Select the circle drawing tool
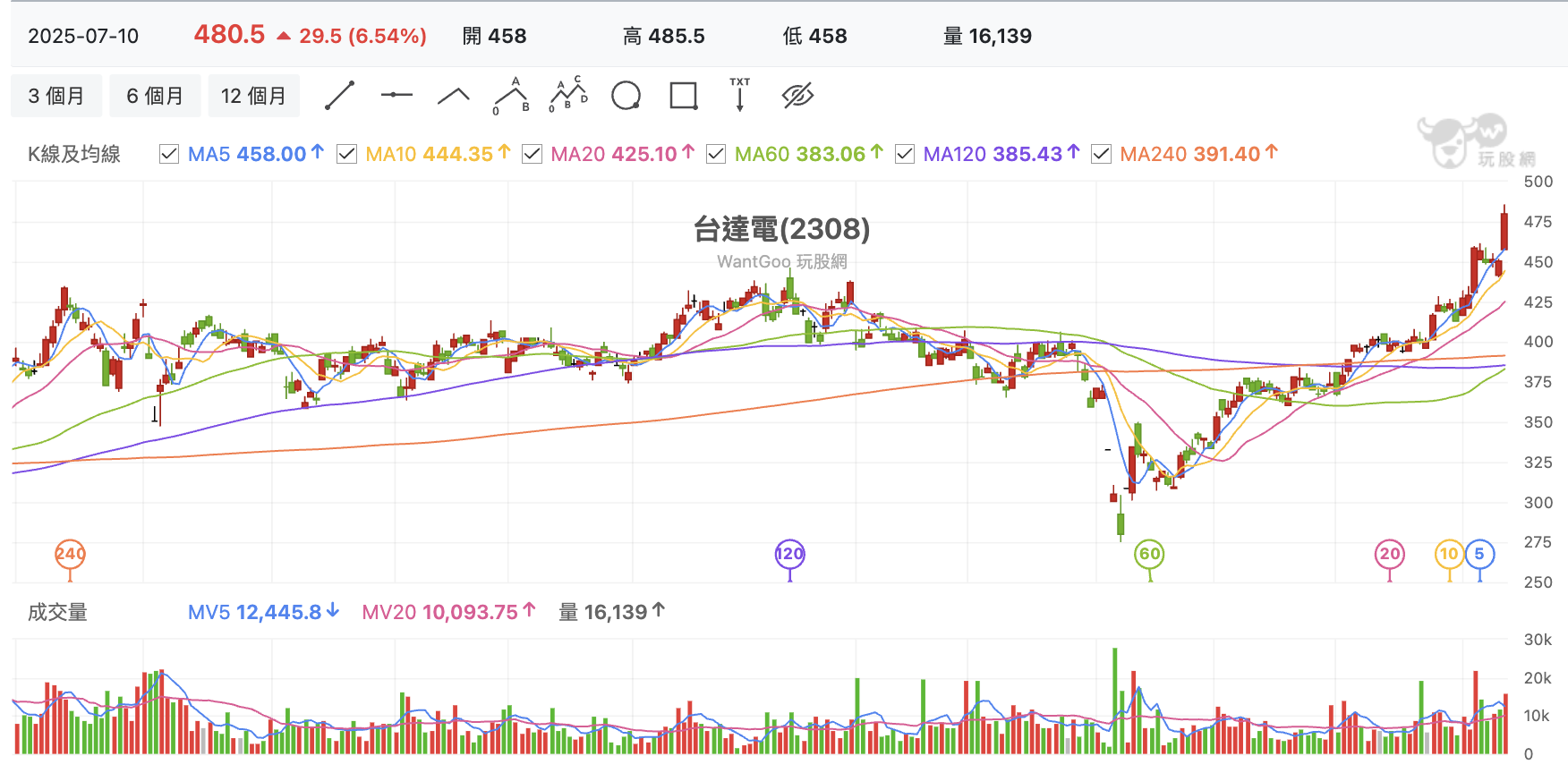 tap(626, 96)
